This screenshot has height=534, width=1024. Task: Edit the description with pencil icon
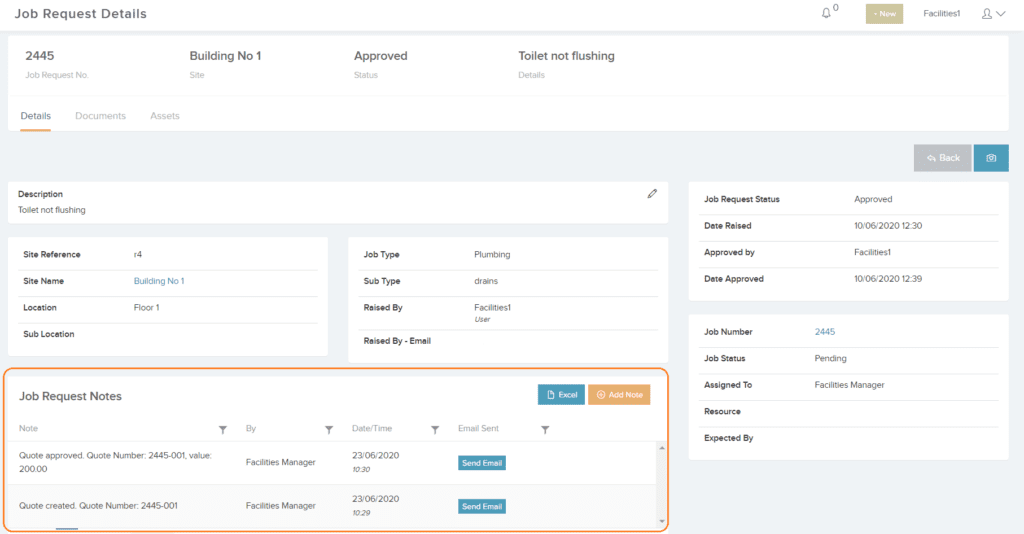(652, 194)
